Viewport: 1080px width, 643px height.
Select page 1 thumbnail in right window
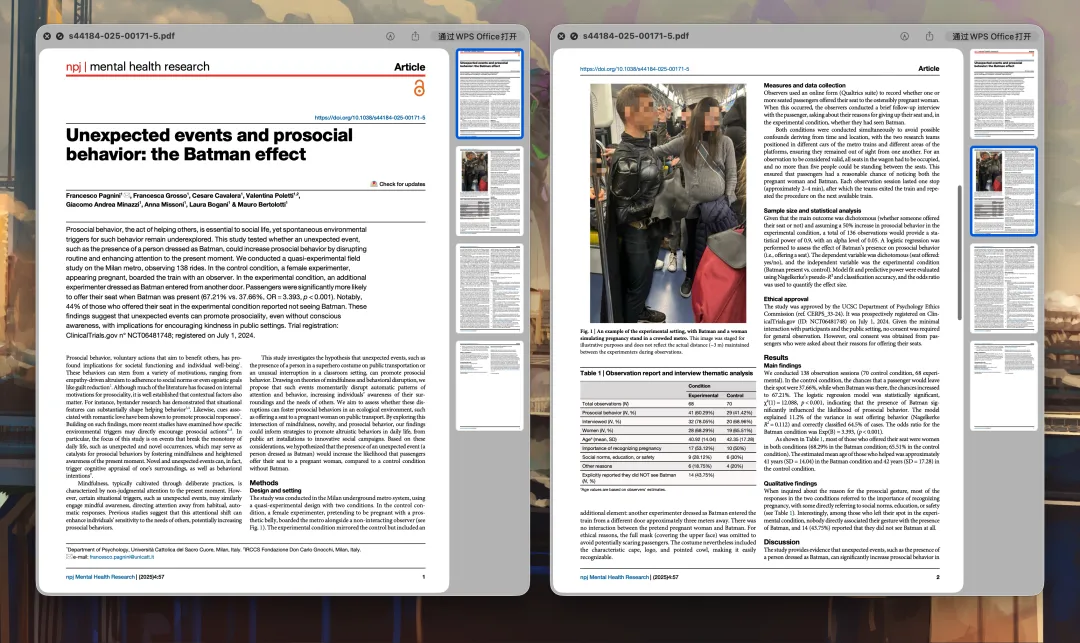(1004, 93)
